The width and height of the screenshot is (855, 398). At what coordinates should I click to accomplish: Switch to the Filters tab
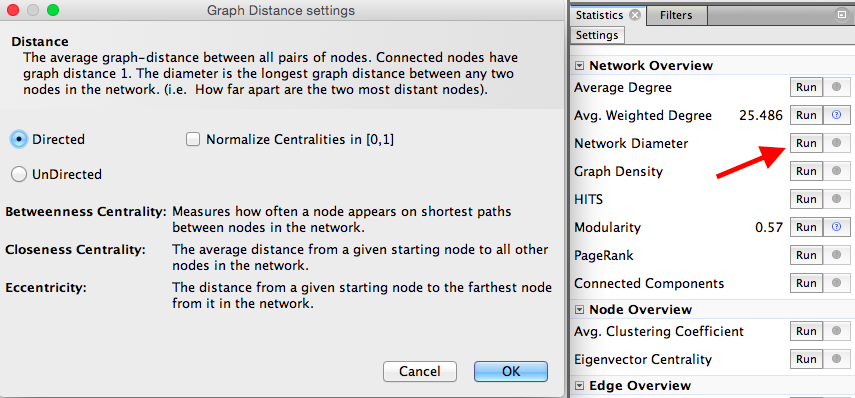(676, 15)
